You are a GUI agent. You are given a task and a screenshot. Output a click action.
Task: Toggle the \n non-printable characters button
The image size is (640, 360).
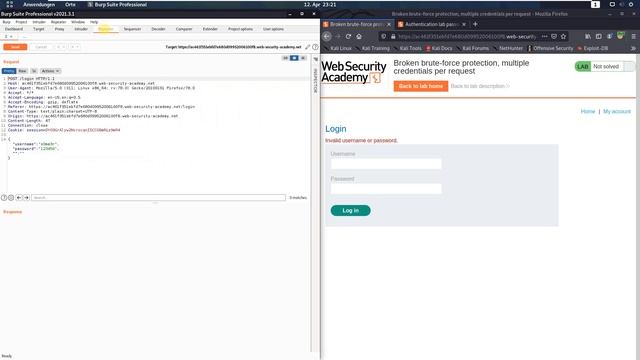tap(34, 71)
